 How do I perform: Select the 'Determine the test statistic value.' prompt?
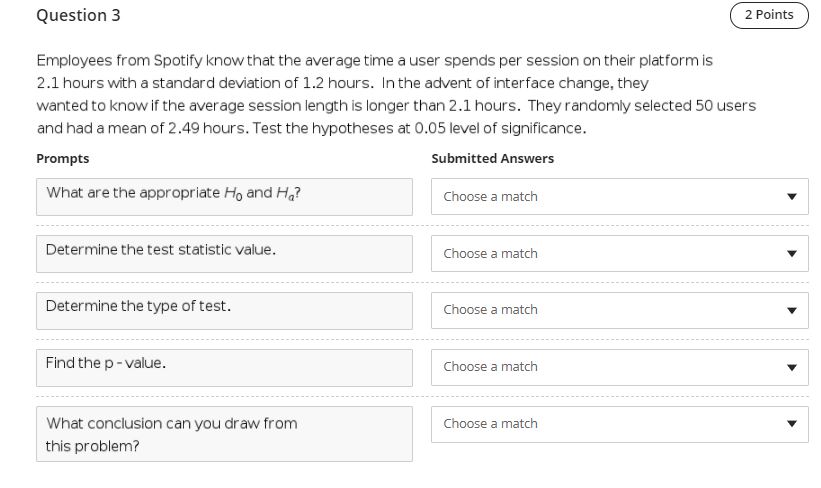tap(224, 254)
